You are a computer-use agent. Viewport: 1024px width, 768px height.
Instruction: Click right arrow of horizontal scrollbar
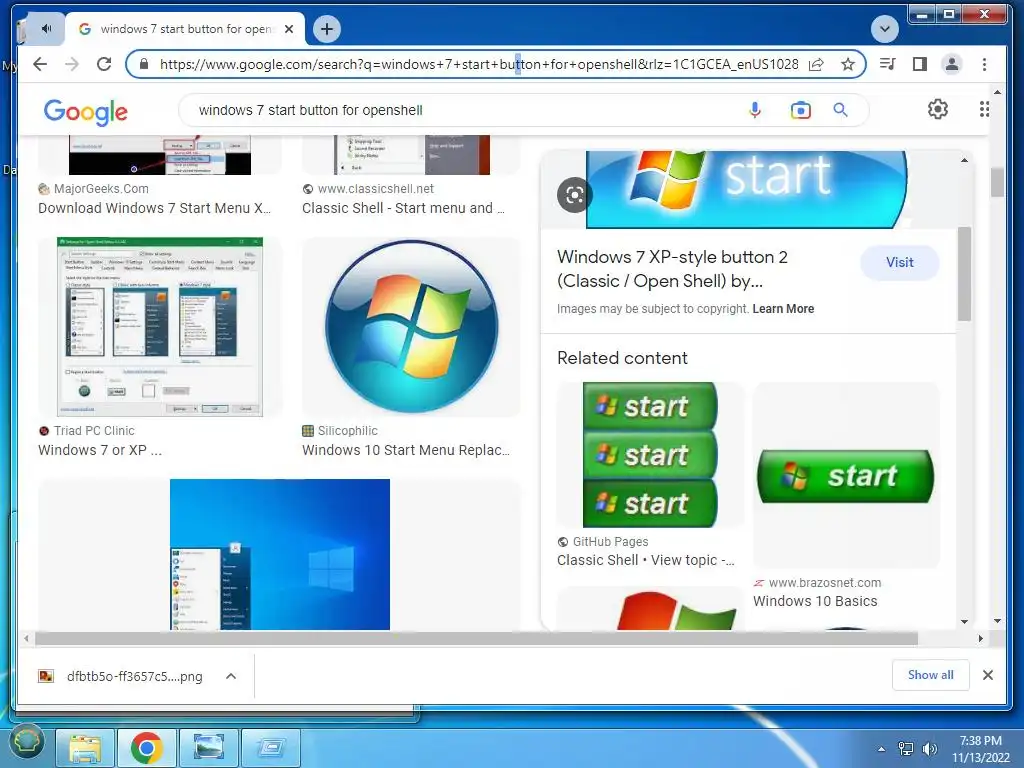tap(980, 639)
